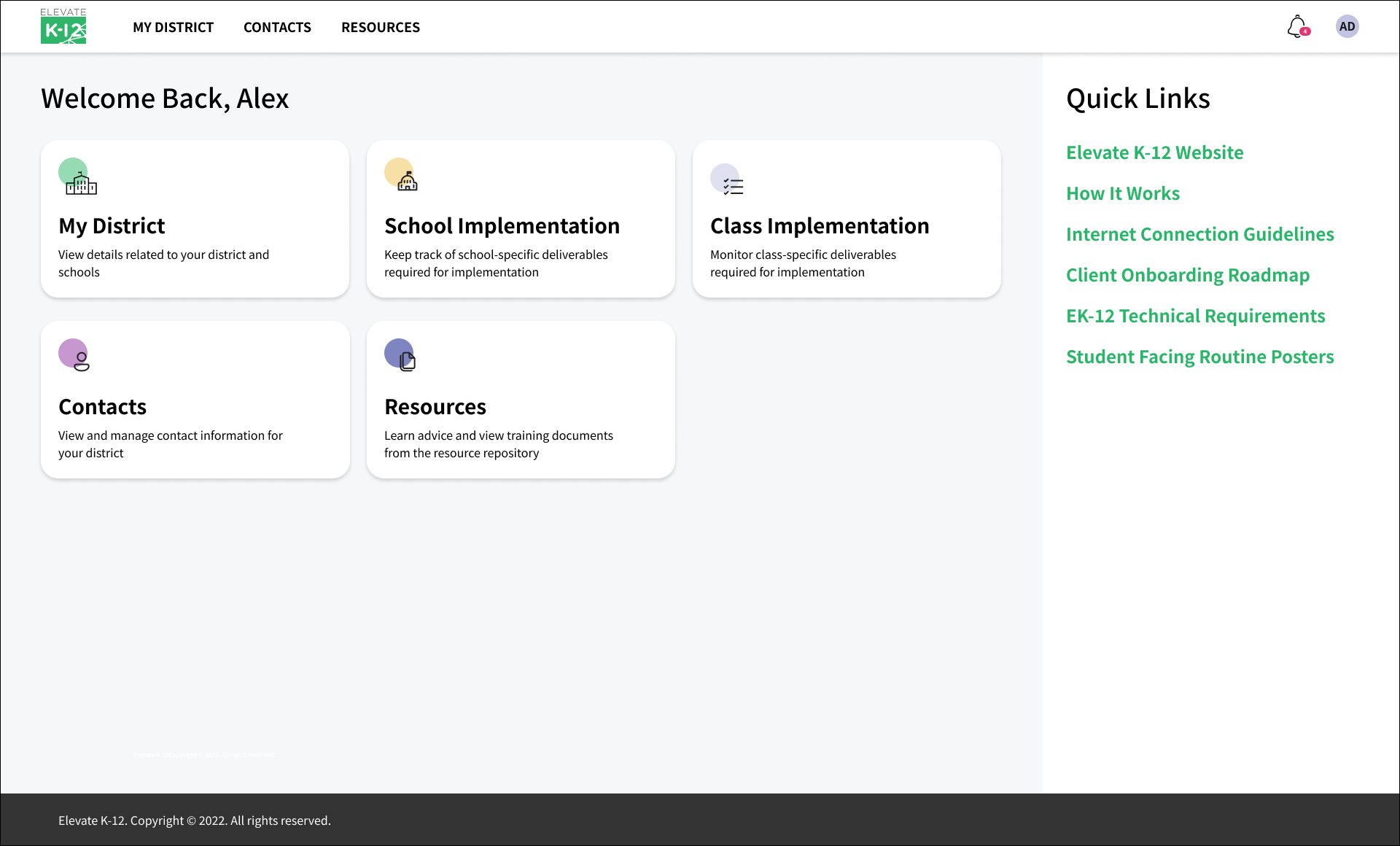Go to CONTACTS in top navigation
This screenshot has width=1400, height=846.
[277, 28]
